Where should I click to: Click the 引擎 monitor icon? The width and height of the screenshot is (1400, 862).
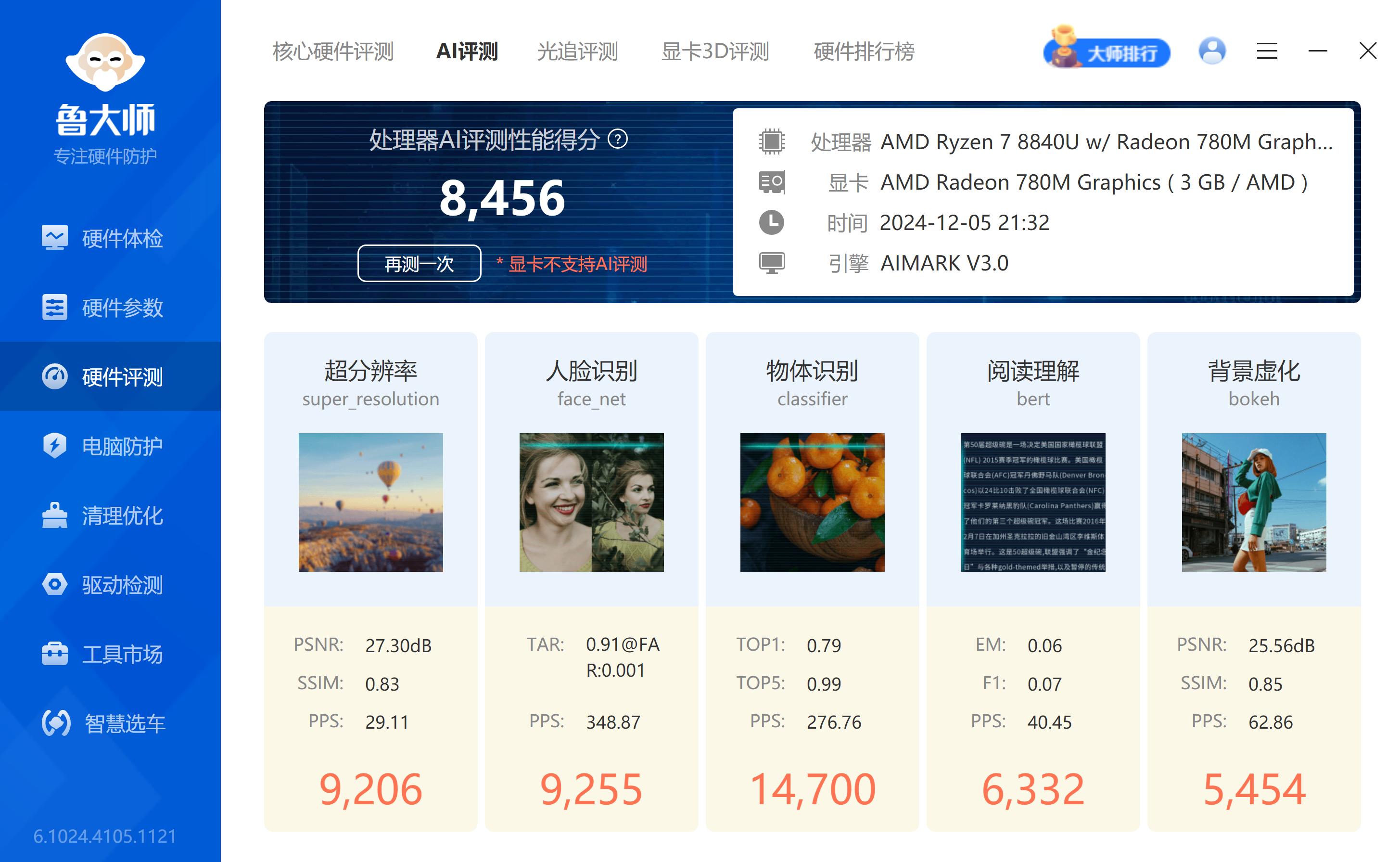pos(772,263)
